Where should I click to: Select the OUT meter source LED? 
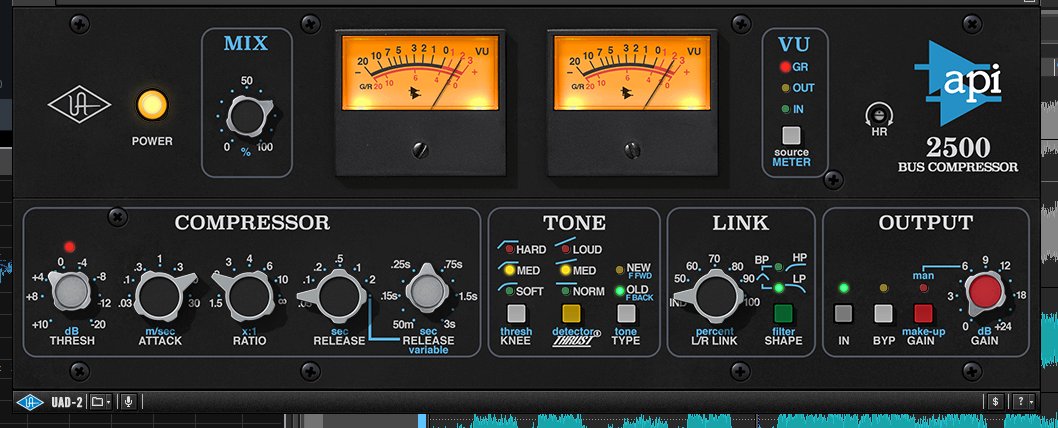click(785, 88)
